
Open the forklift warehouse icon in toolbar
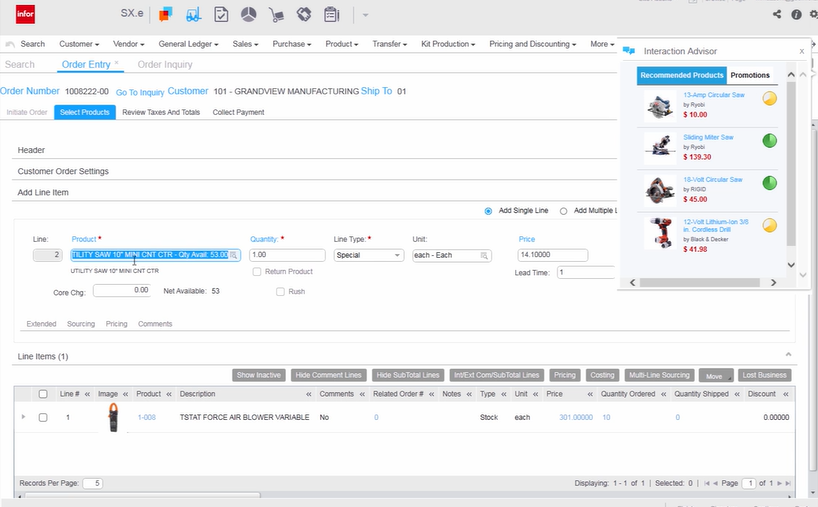click(193, 15)
